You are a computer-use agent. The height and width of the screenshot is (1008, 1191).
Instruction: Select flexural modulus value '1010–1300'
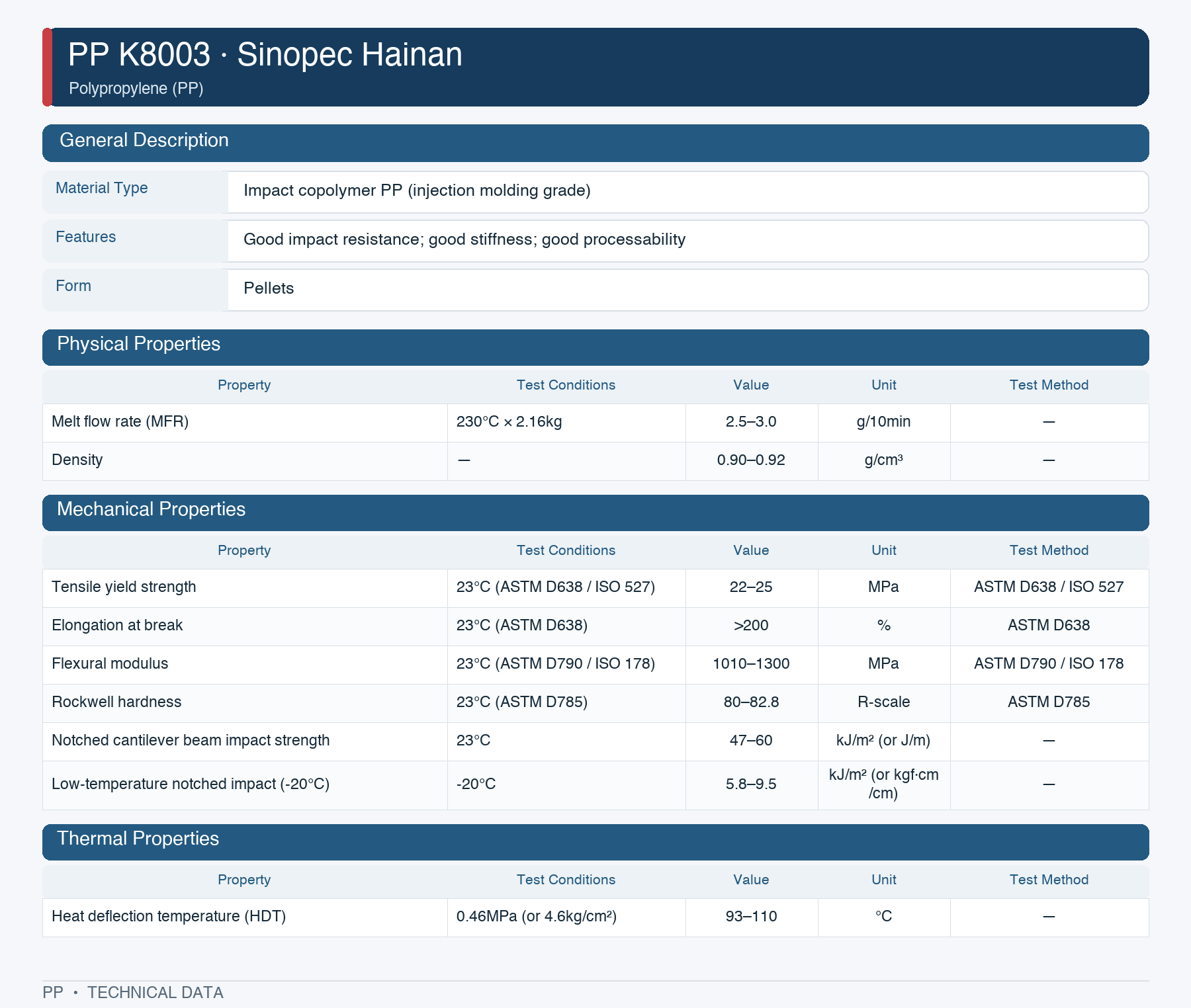point(751,663)
